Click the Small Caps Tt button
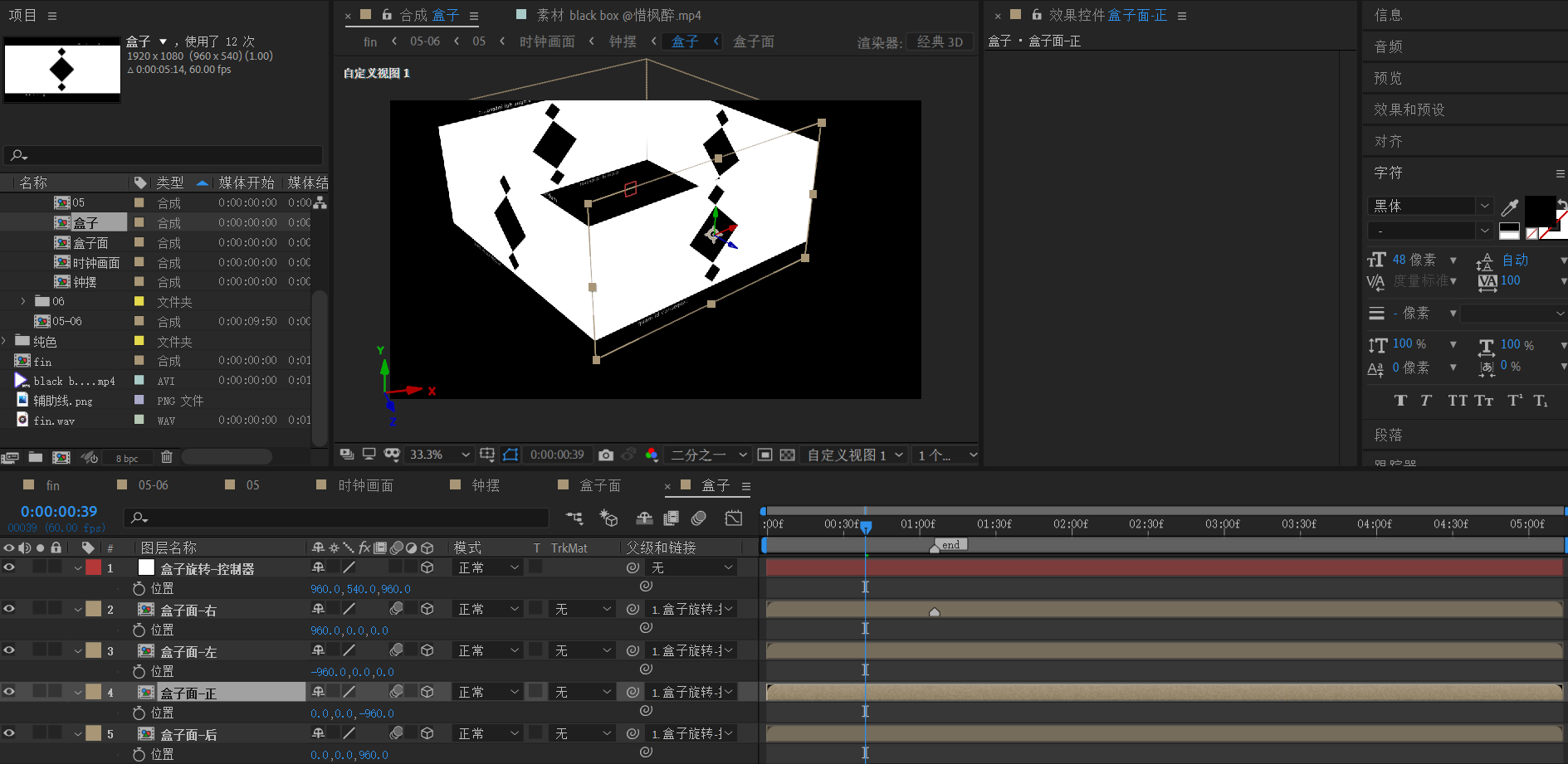The image size is (1568, 764). pyautogui.click(x=1484, y=401)
